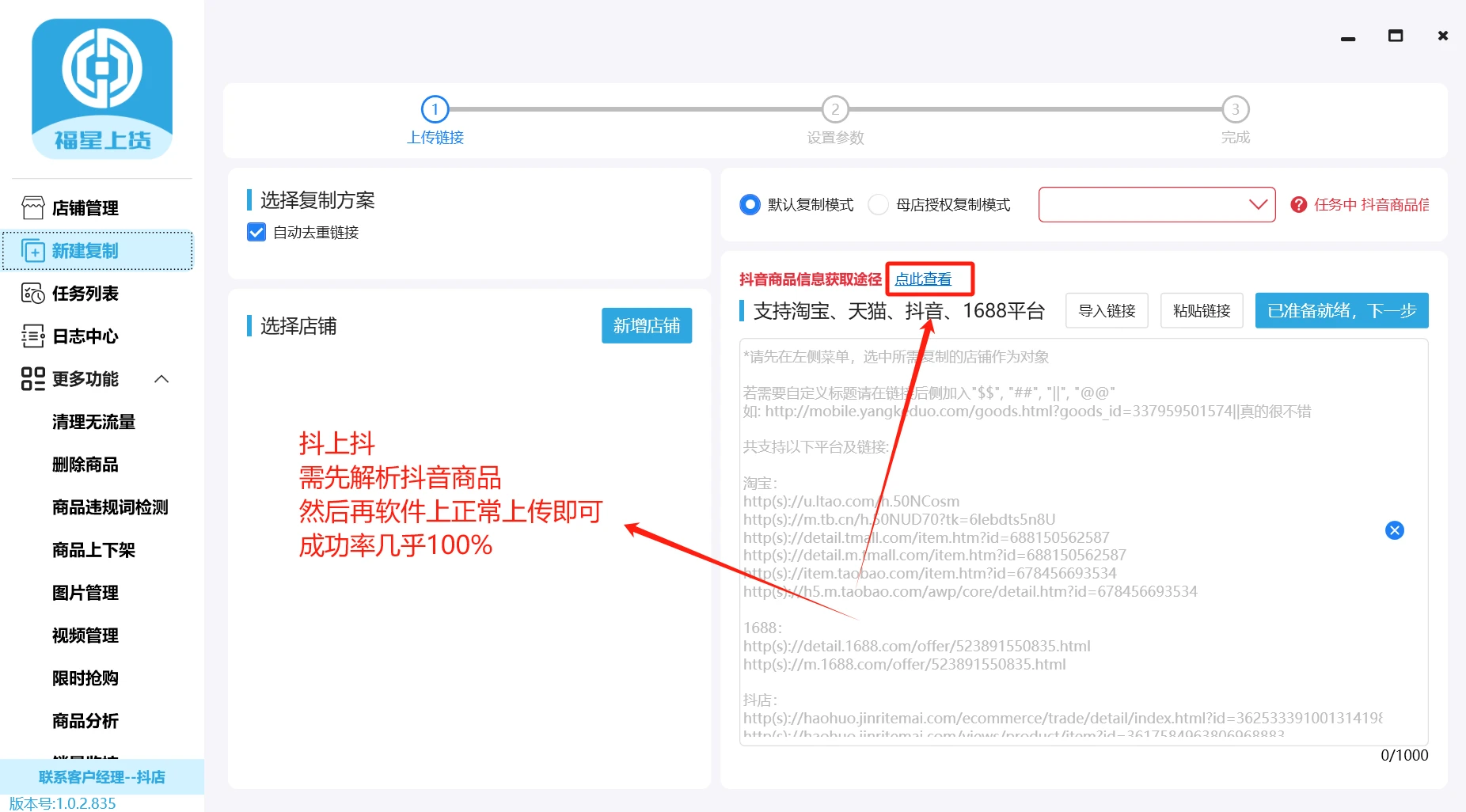Open the 点此查看 link
Image resolution: width=1466 pixels, height=812 pixels.
923,279
